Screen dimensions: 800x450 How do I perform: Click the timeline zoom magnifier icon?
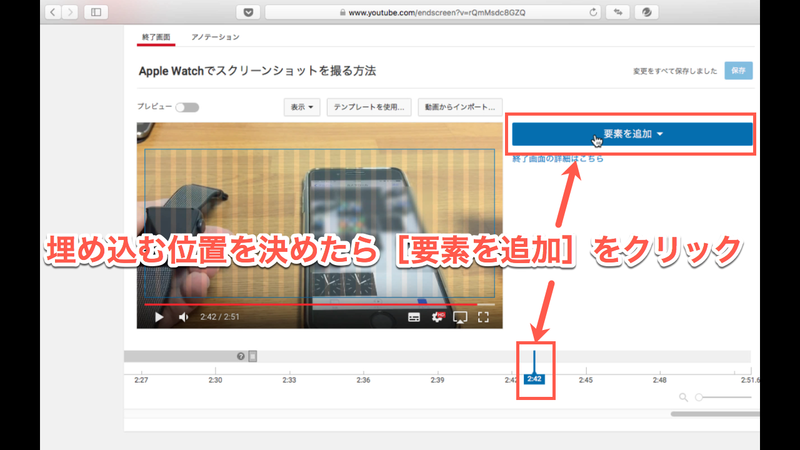pos(683,397)
